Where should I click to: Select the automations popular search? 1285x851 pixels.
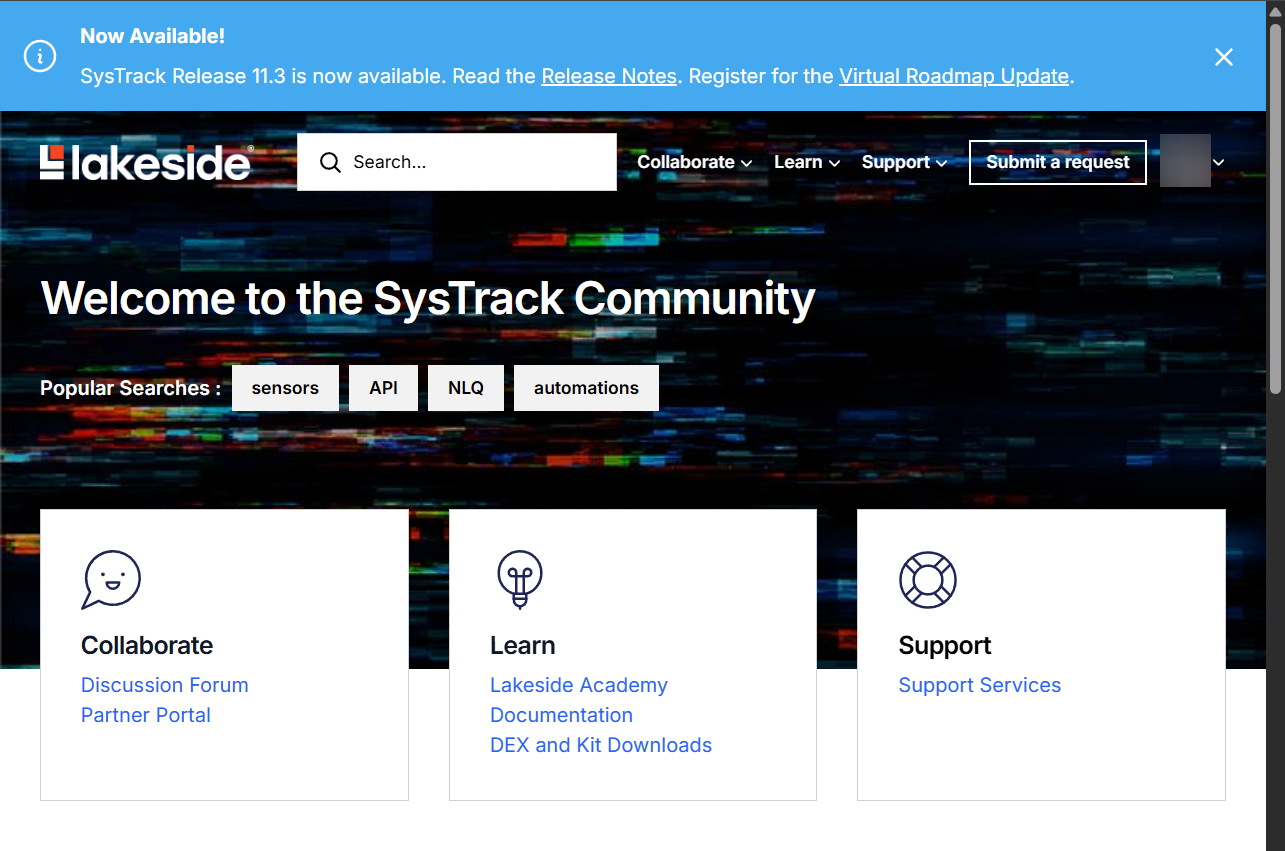pyautogui.click(x=586, y=388)
